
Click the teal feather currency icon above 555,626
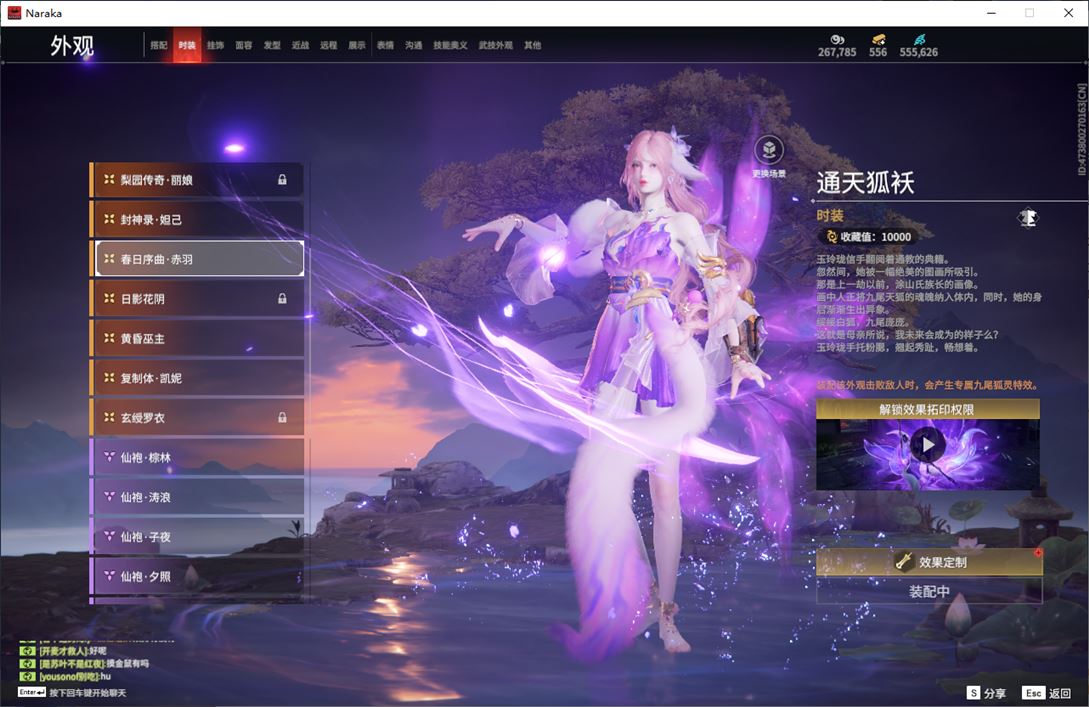tap(919, 40)
